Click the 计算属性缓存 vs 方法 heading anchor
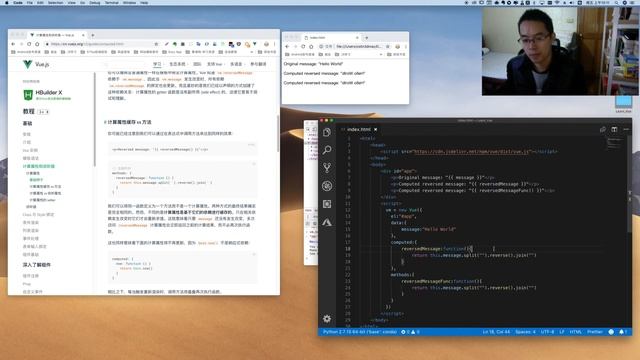Image resolution: width=640 pixels, height=360 pixels. pos(129,122)
